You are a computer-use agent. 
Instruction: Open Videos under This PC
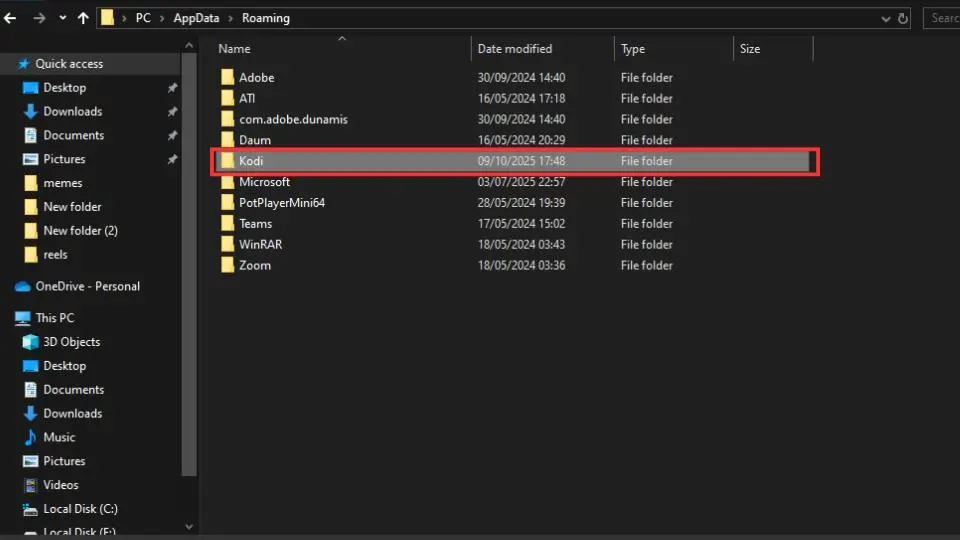pyautogui.click(x=61, y=485)
